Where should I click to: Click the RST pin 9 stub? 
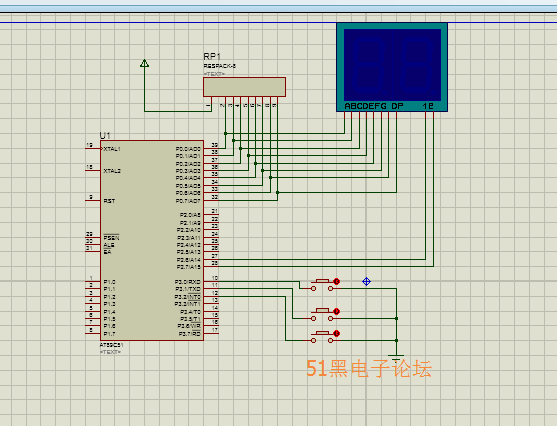93,200
